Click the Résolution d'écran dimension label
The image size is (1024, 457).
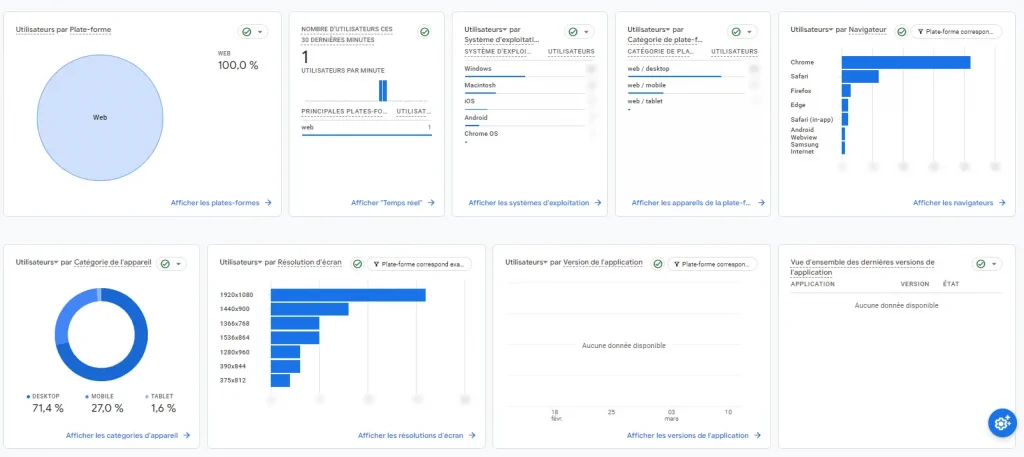coord(310,262)
